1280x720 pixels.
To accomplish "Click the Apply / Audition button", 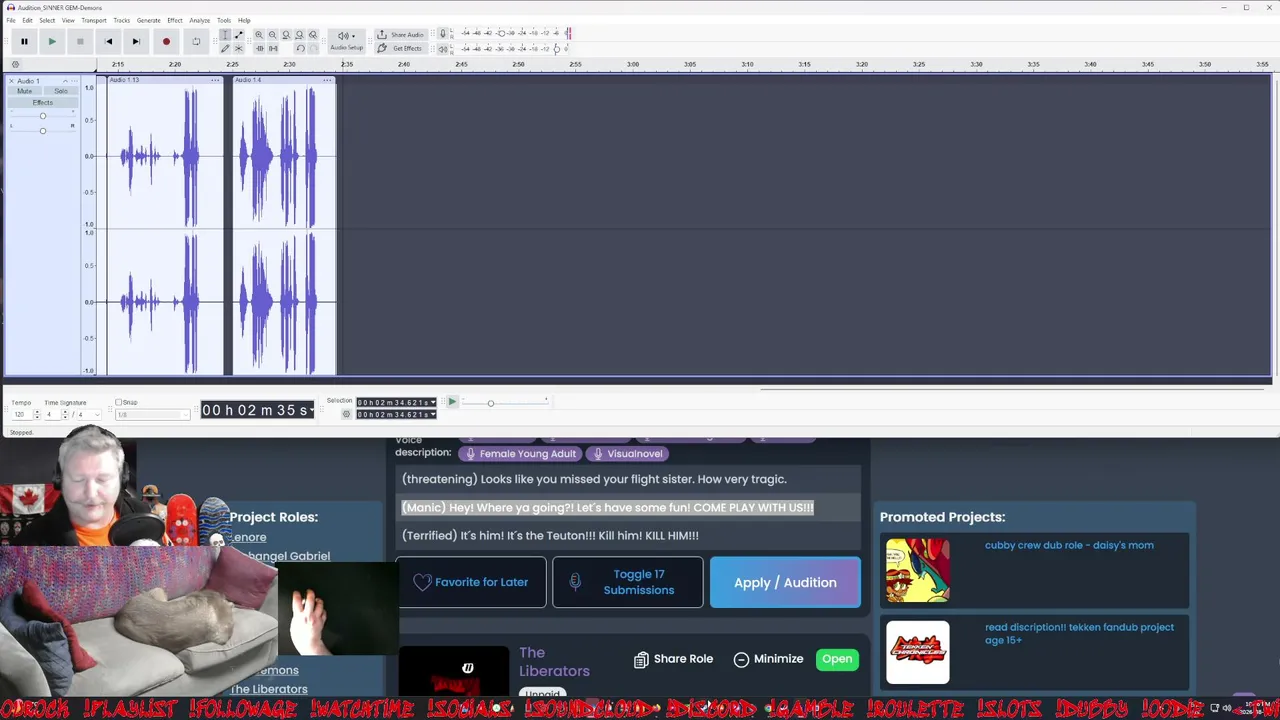I will [785, 582].
